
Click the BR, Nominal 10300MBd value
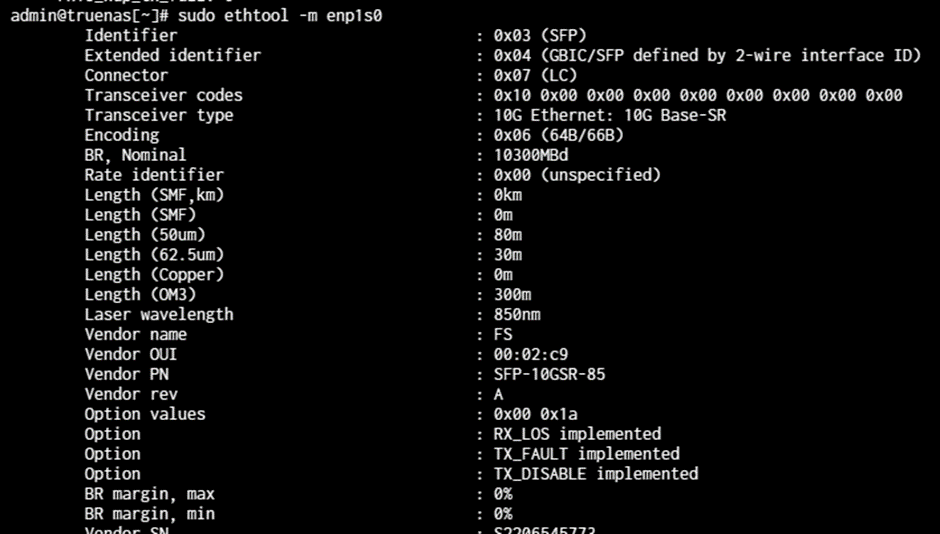tap(531, 155)
